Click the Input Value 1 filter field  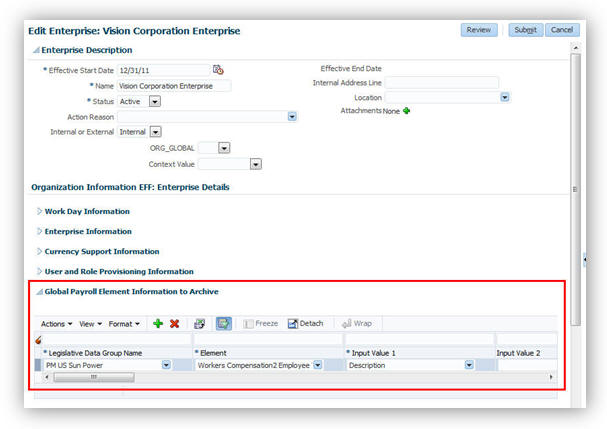tap(420, 340)
